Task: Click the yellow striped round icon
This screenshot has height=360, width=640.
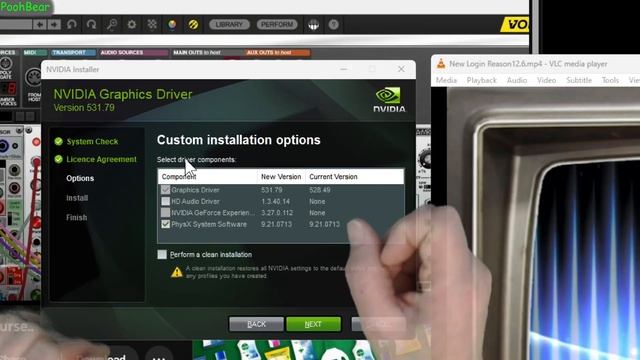Action: (193, 24)
